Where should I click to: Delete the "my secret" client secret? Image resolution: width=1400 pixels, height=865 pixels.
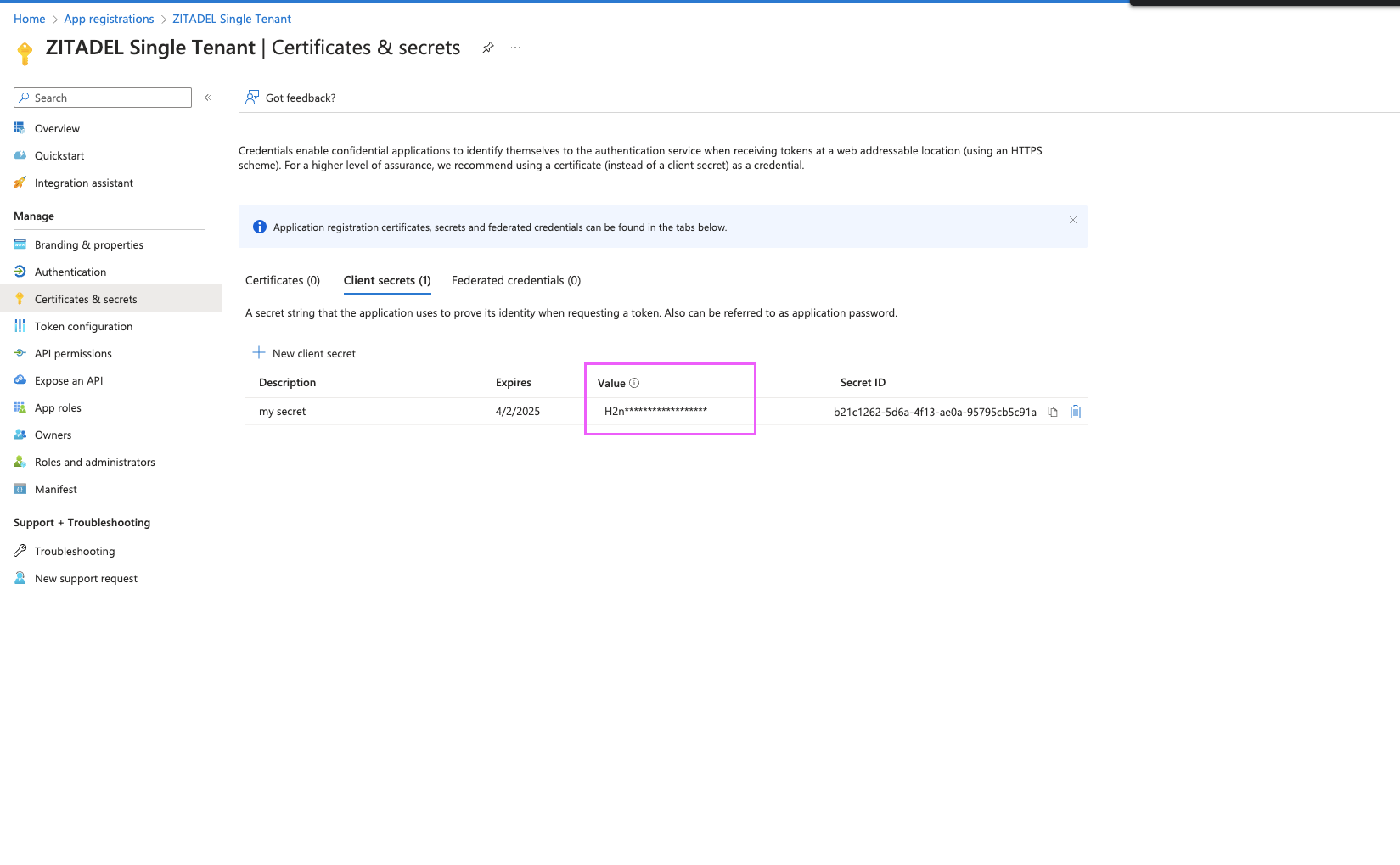coord(1075,412)
